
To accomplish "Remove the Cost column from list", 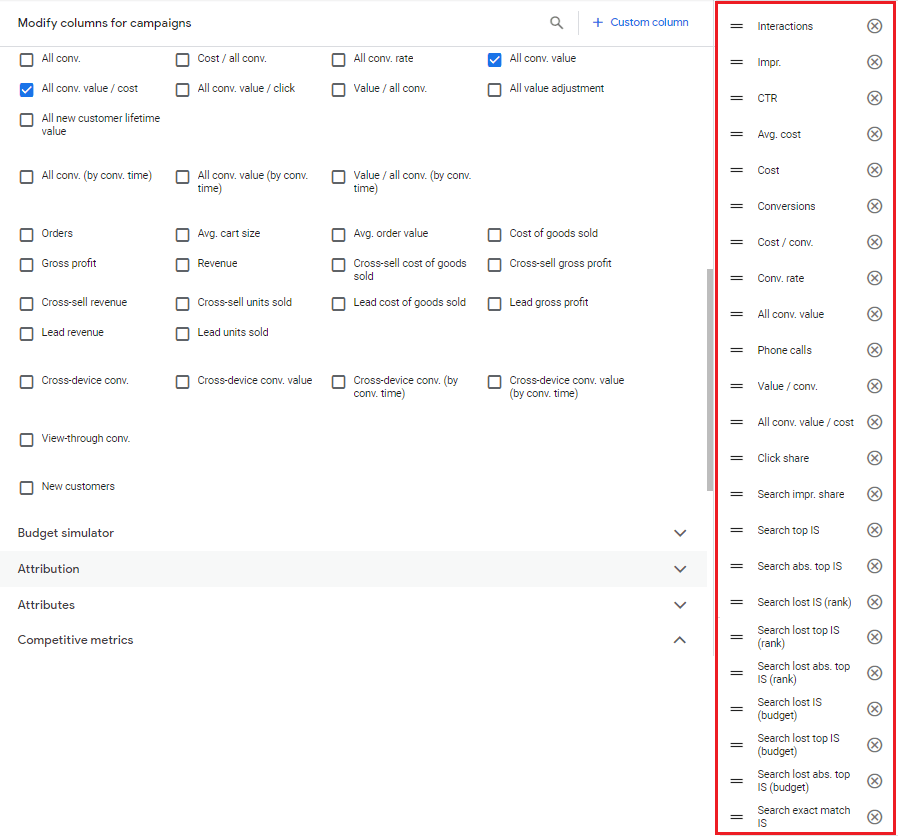I will click(x=874, y=170).
